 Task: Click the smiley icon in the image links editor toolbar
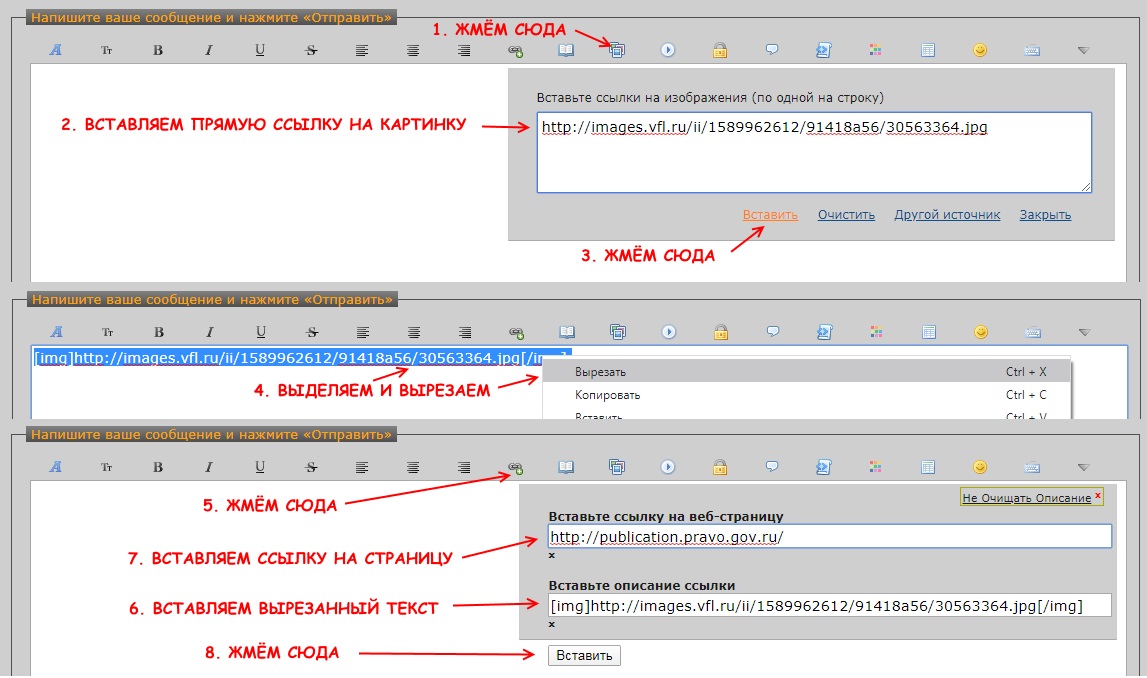click(x=979, y=50)
